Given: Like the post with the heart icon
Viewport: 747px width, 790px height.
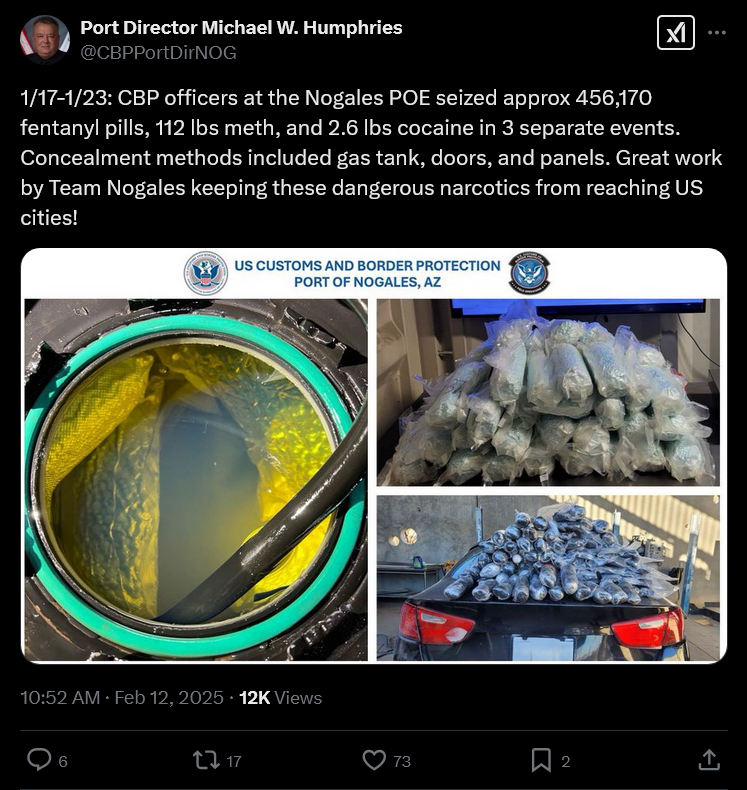Looking at the screenshot, I should pos(374,760).
